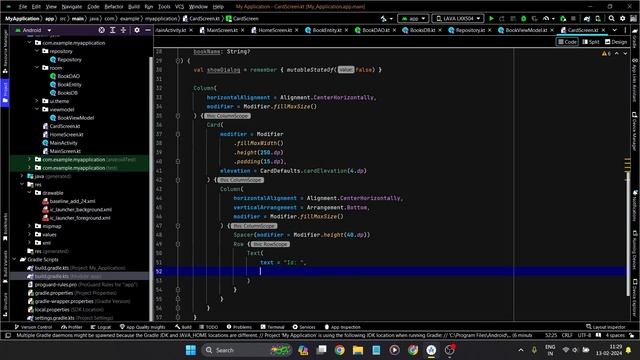640x360 pixels.
Task: Click the Debug app bug icon
Action: pyautogui.click(x=524, y=18)
